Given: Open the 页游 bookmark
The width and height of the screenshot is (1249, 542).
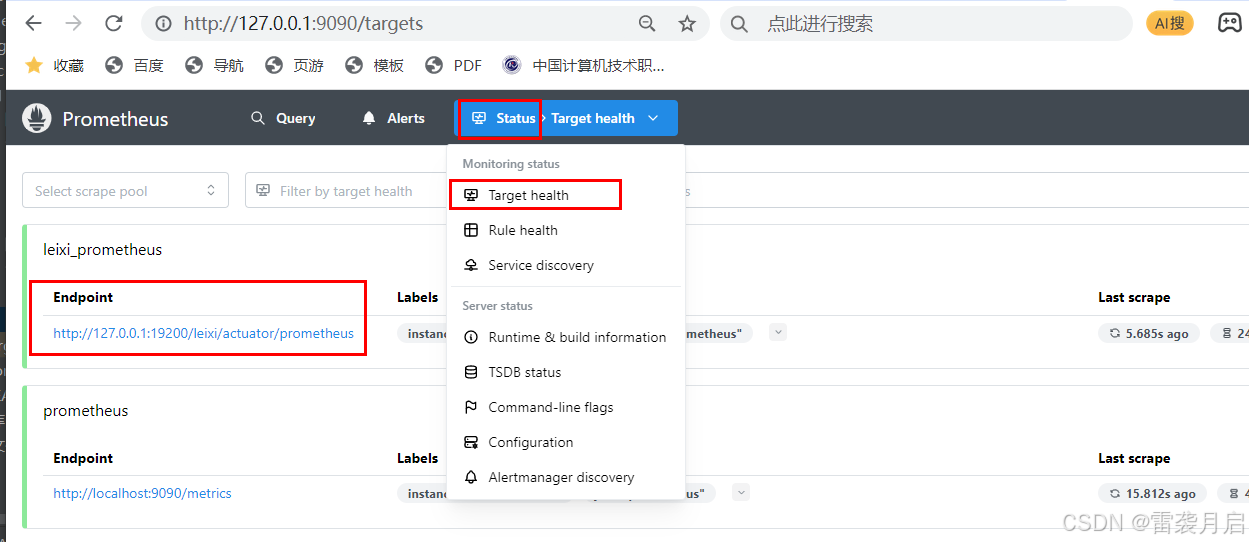Looking at the screenshot, I should click(x=294, y=65).
